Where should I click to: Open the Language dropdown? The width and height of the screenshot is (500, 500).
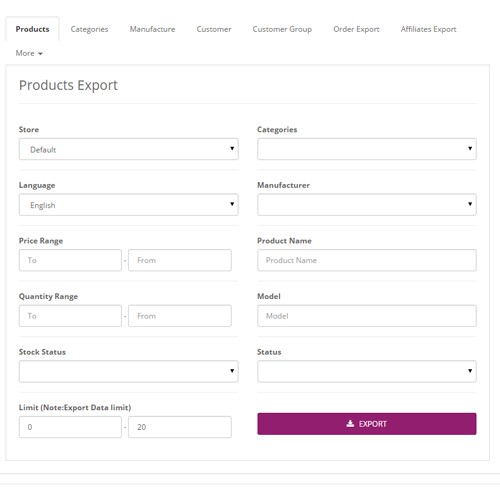129,205
